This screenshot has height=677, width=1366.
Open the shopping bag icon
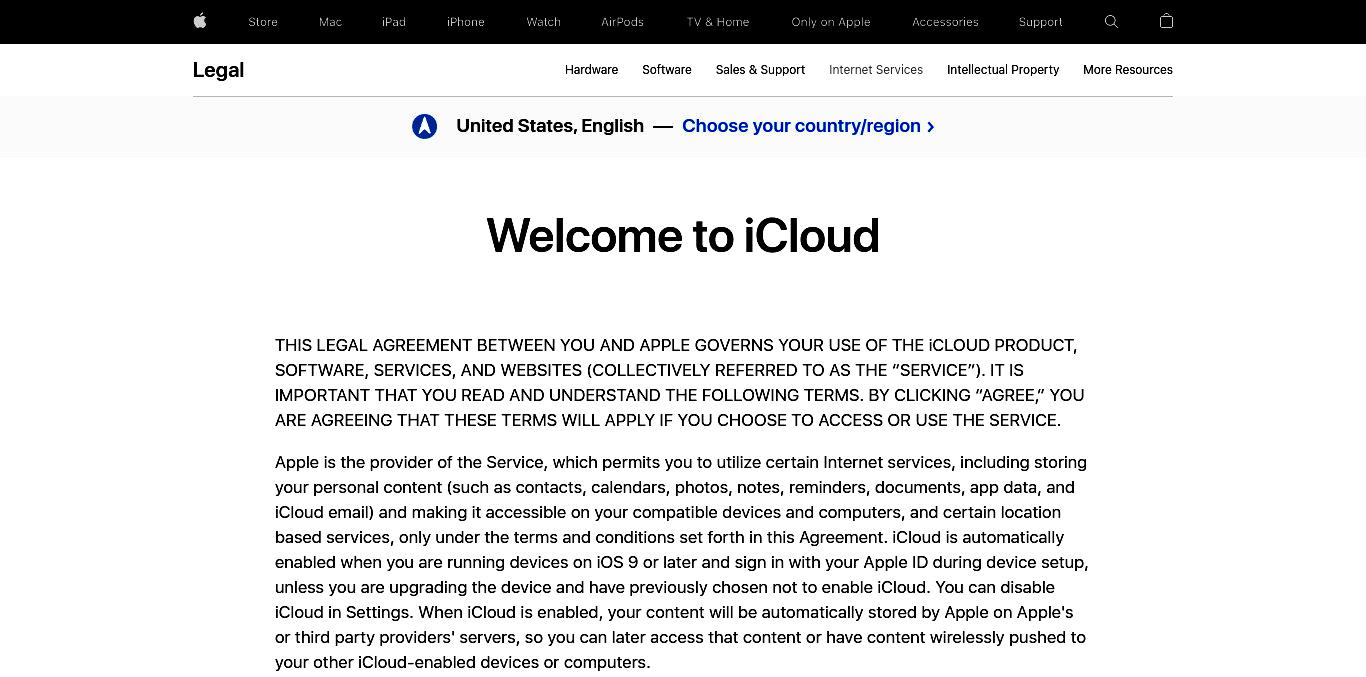[1166, 21]
